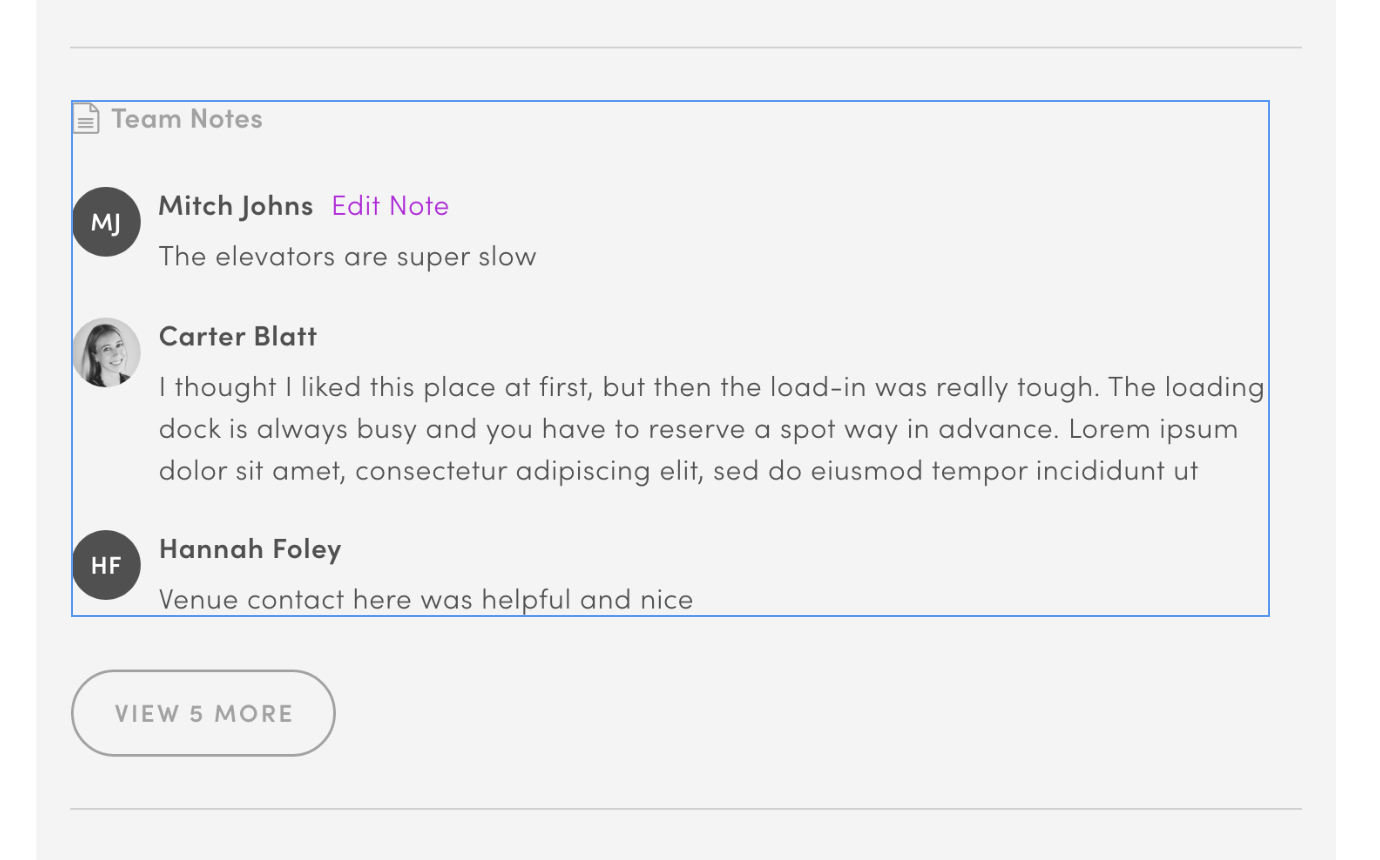
Task: Click the Team Notes heading
Action: pos(187,118)
